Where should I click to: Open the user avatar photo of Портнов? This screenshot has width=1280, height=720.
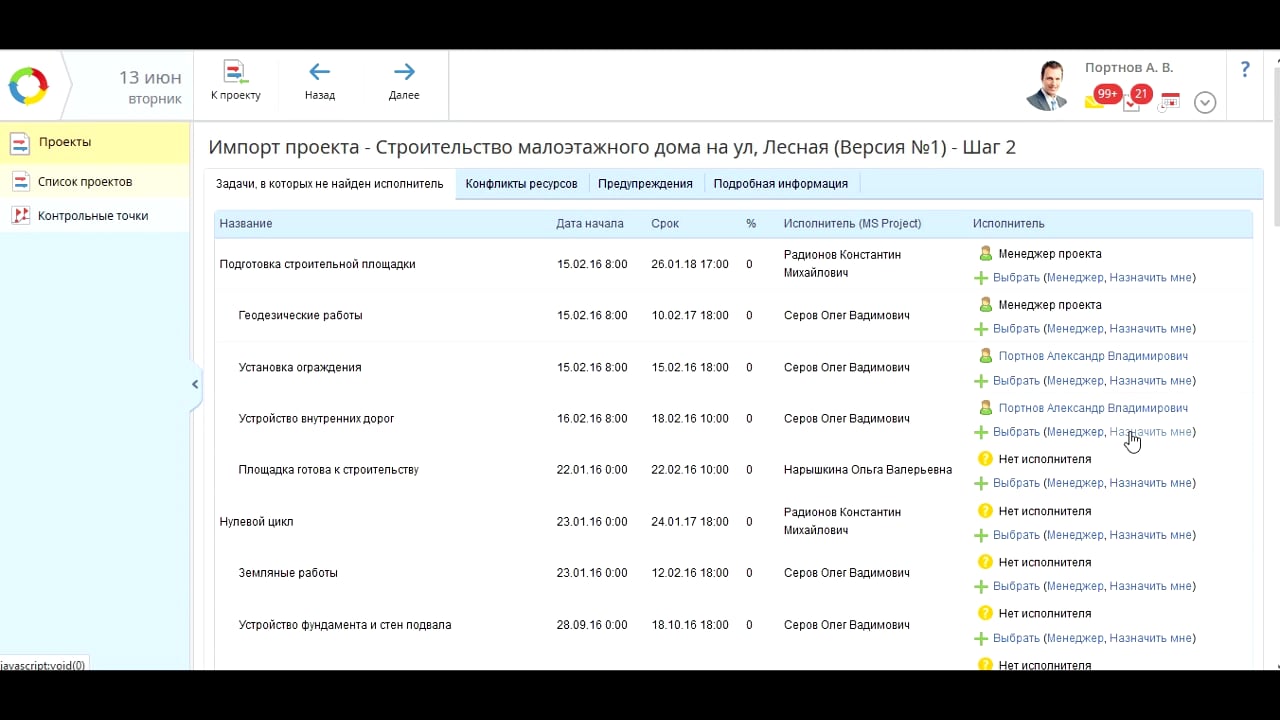pos(1049,85)
